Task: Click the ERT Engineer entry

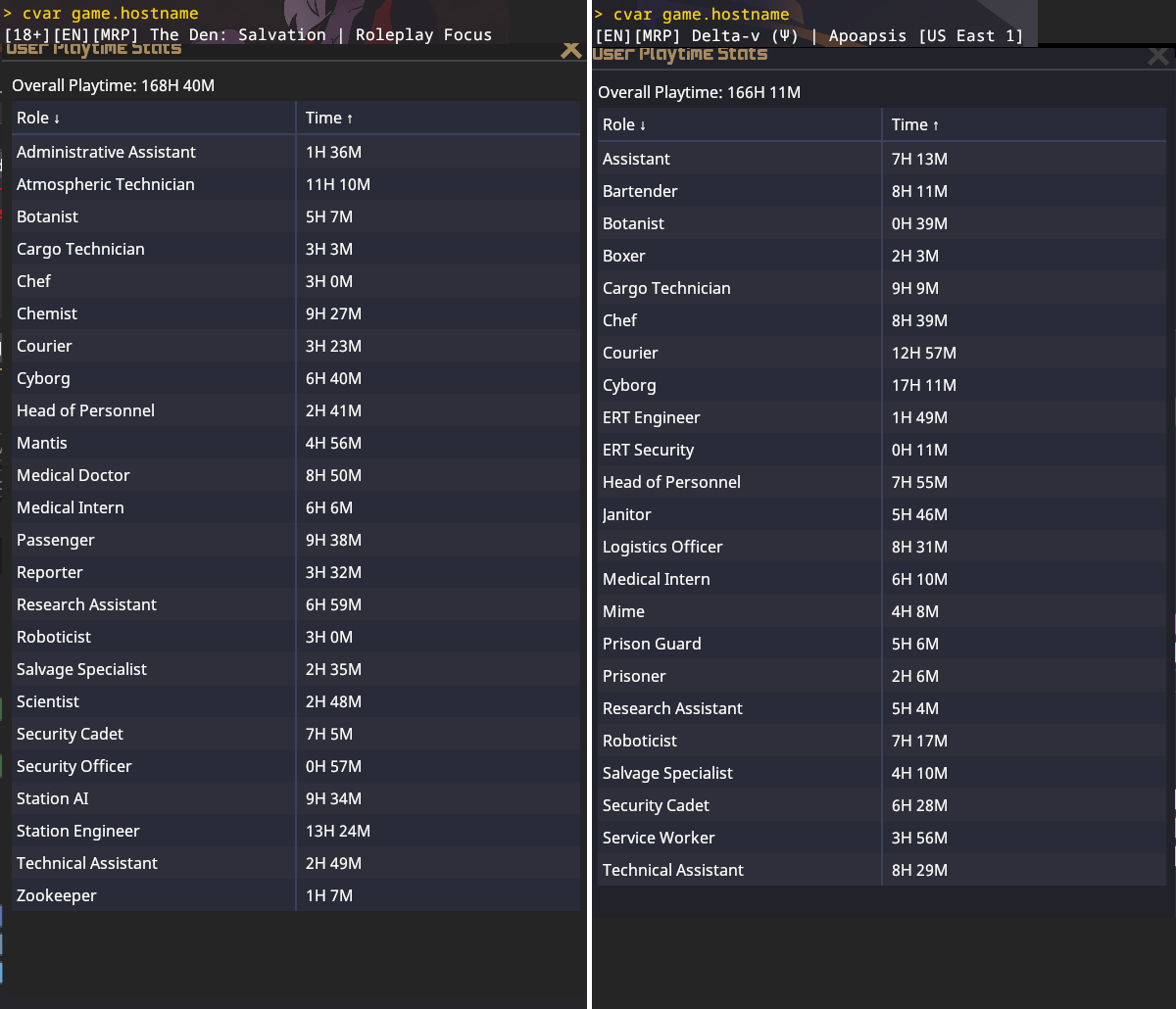Action: [x=652, y=417]
